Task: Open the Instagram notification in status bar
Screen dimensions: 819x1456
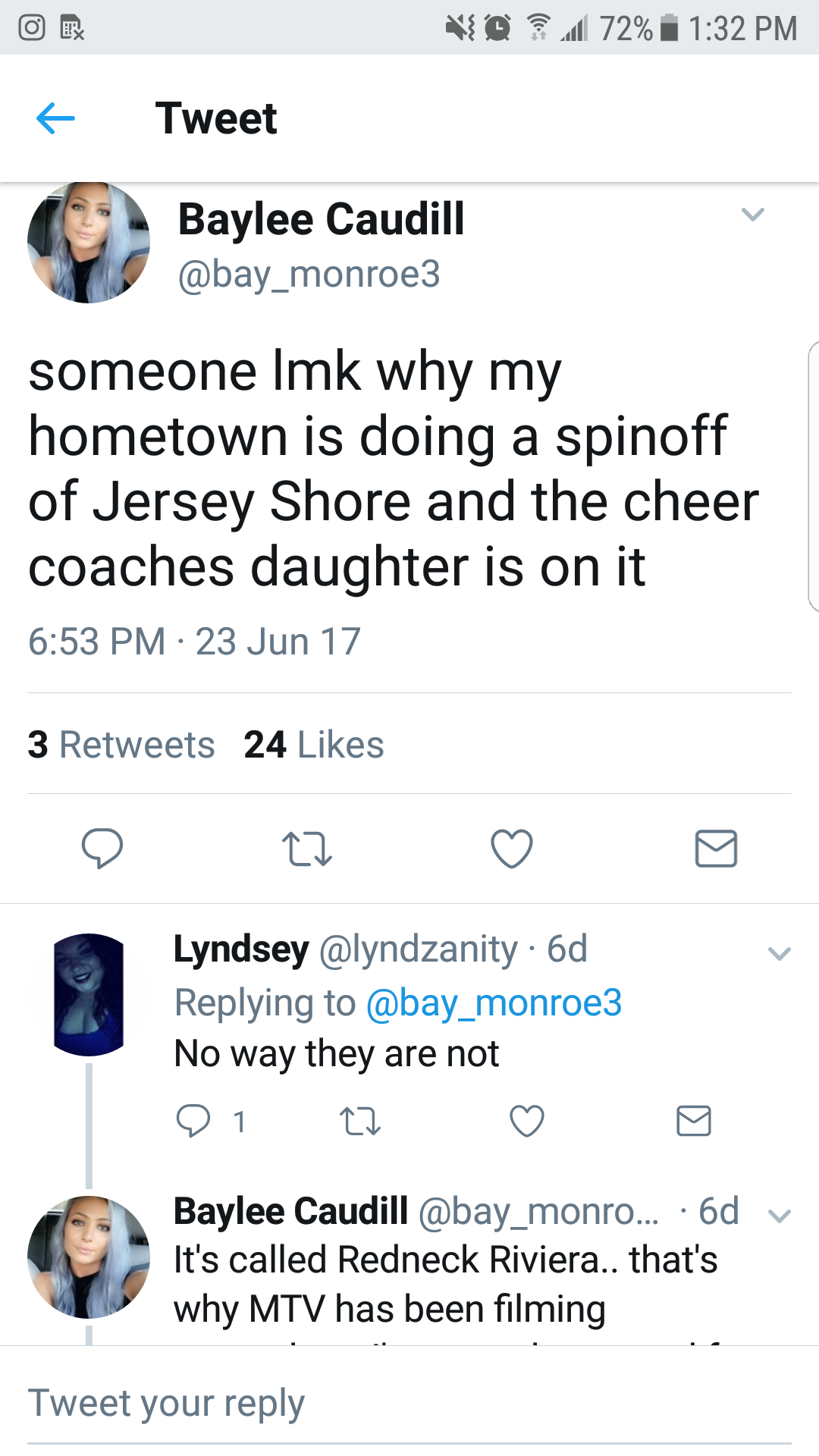Action: [x=32, y=28]
